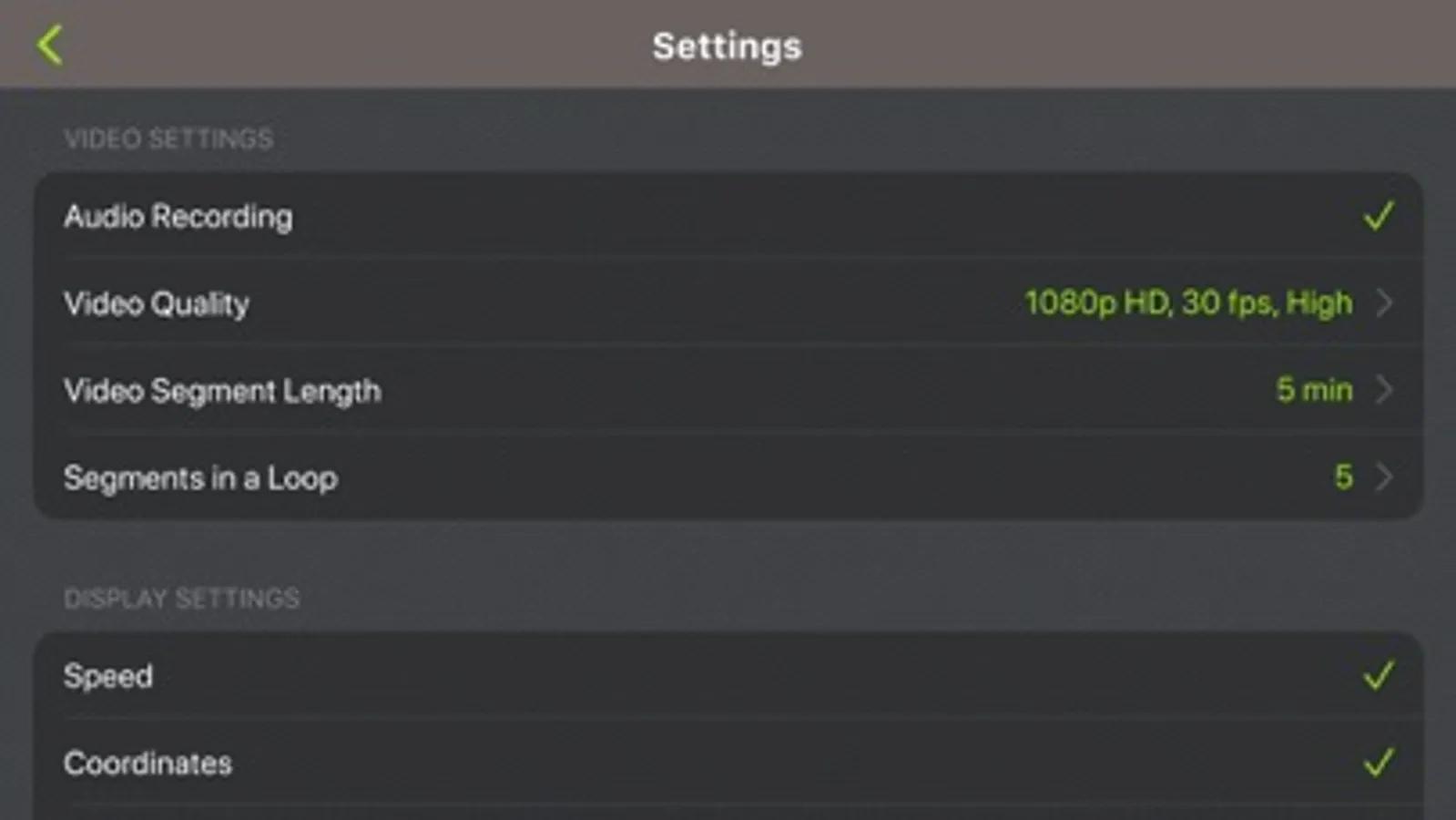Click the 1080p HD, 30 fps, High value

click(x=1188, y=302)
